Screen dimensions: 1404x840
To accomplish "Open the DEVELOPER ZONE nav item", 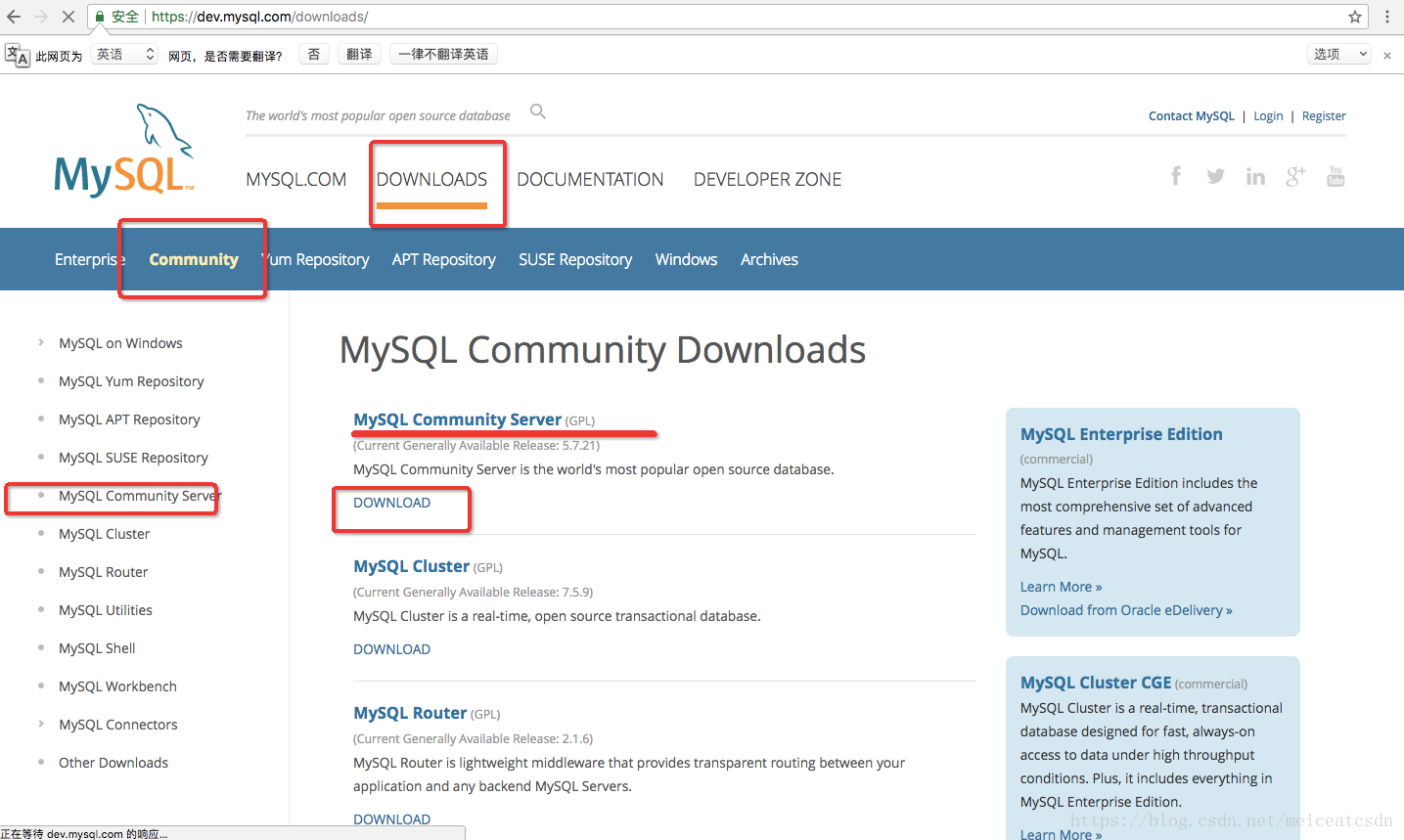I will (x=768, y=180).
